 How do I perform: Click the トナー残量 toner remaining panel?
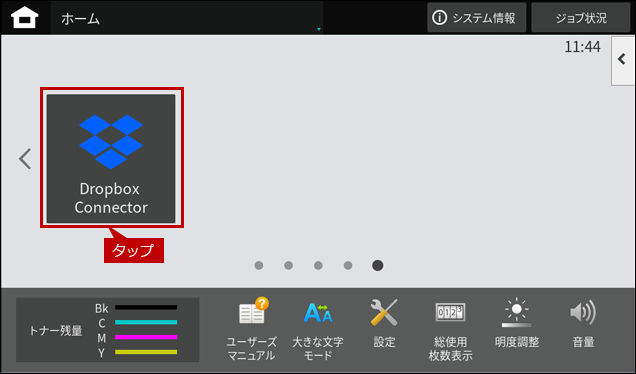tap(107, 330)
